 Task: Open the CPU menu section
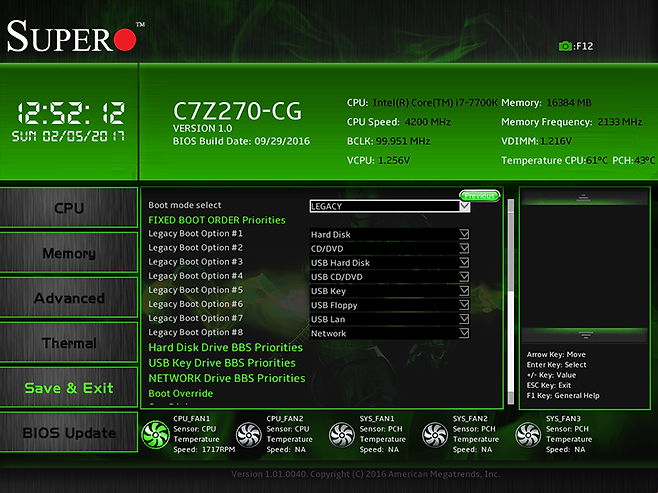coord(69,208)
